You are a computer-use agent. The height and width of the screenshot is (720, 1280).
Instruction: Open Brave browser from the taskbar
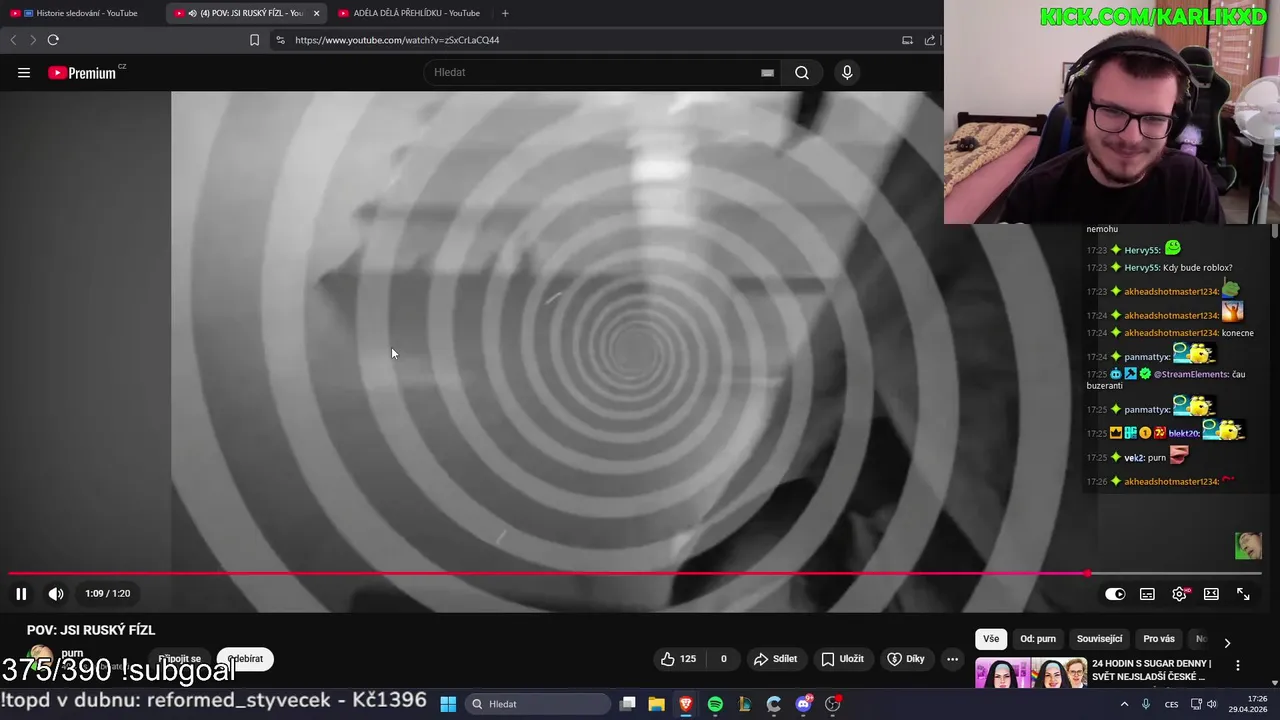(685, 704)
